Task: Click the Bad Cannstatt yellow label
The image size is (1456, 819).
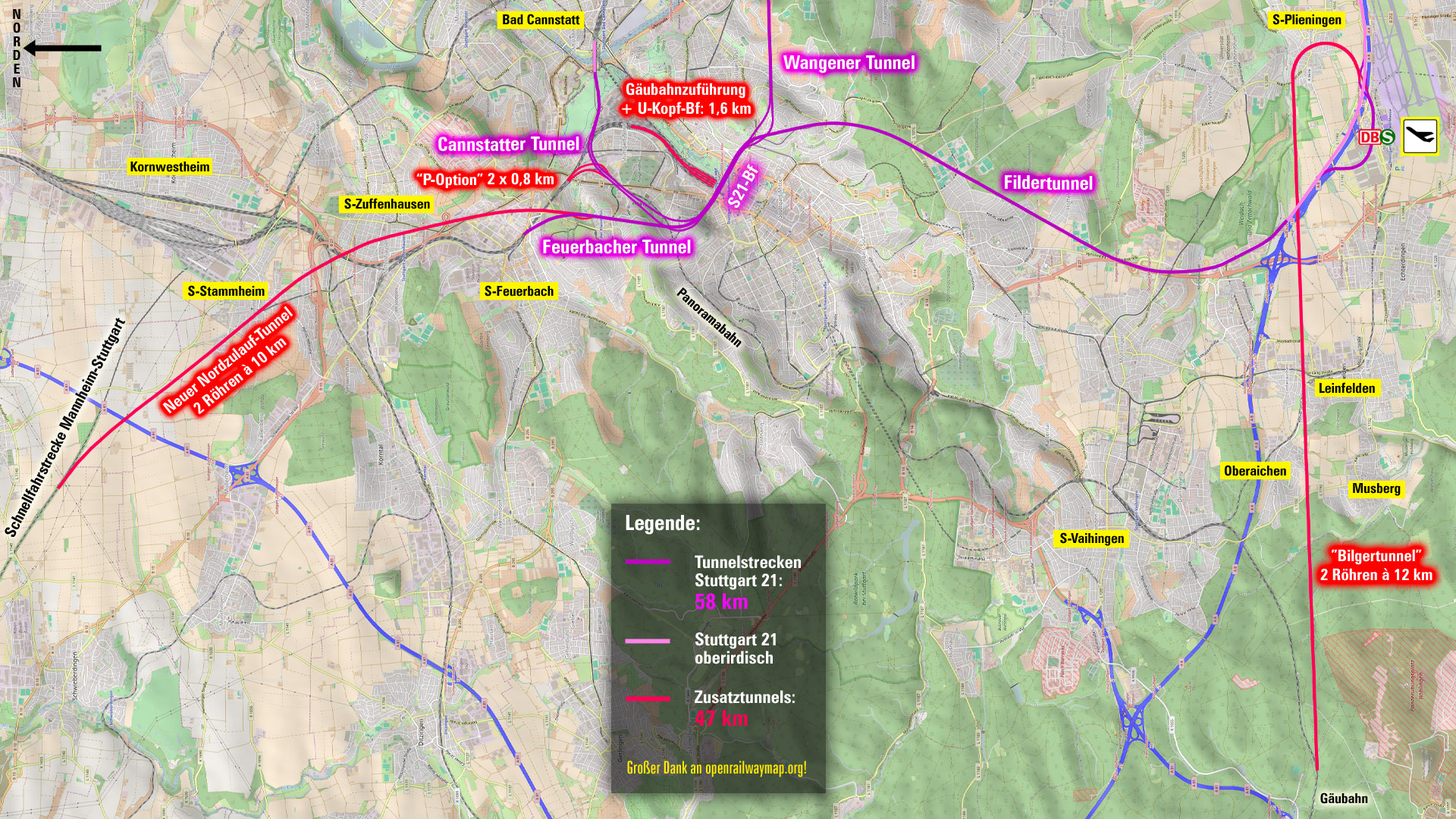Action: click(x=541, y=20)
